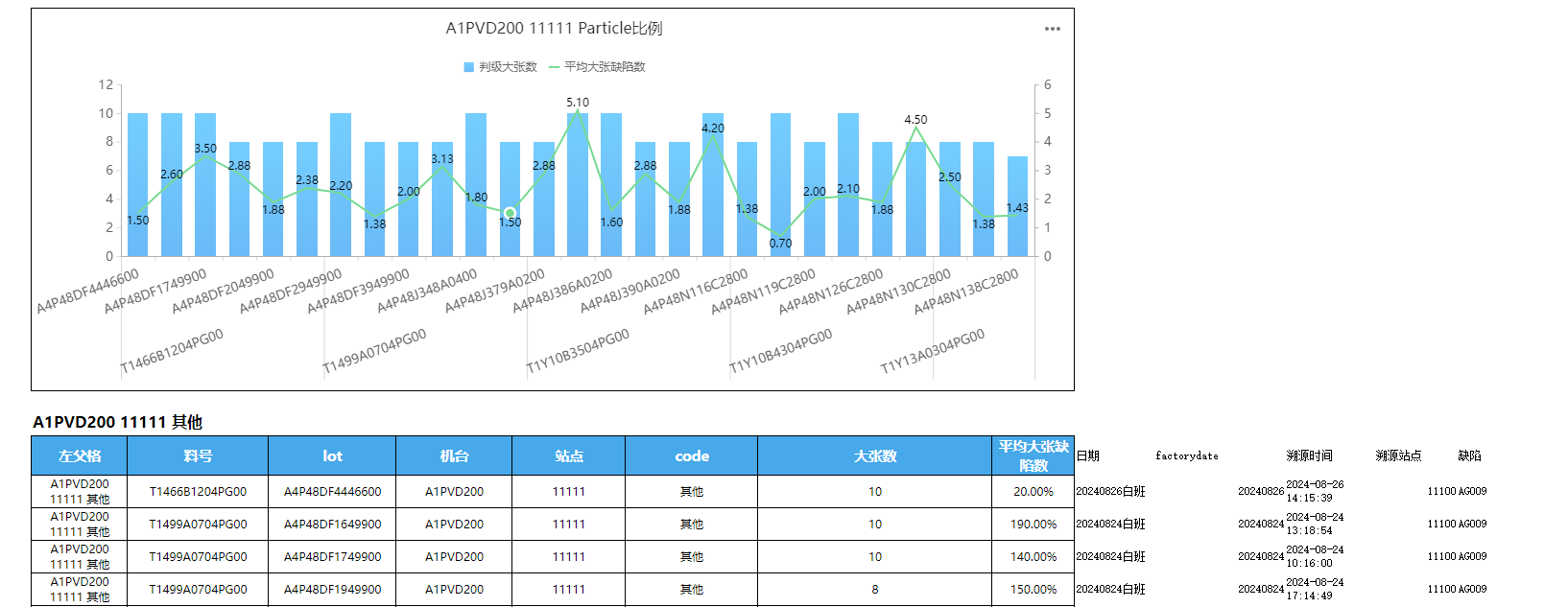
Task: Open the chart's three-dot more options menu
Action: click(1053, 29)
